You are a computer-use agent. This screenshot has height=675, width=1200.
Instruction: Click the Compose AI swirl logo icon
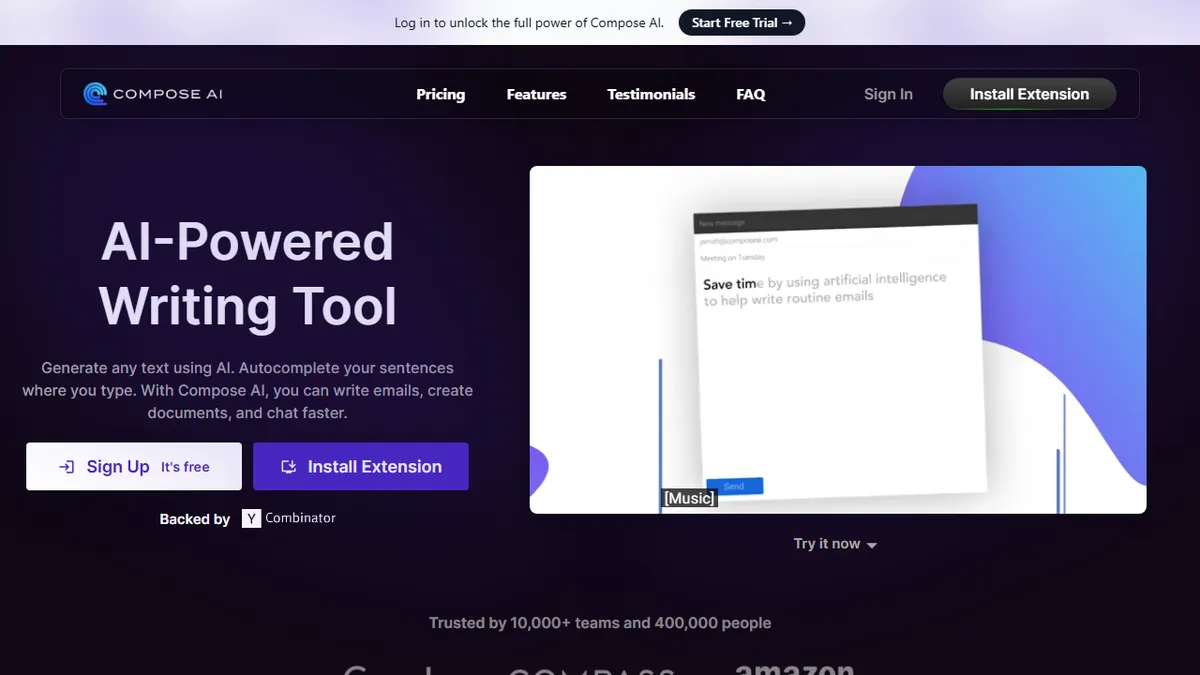coord(95,94)
